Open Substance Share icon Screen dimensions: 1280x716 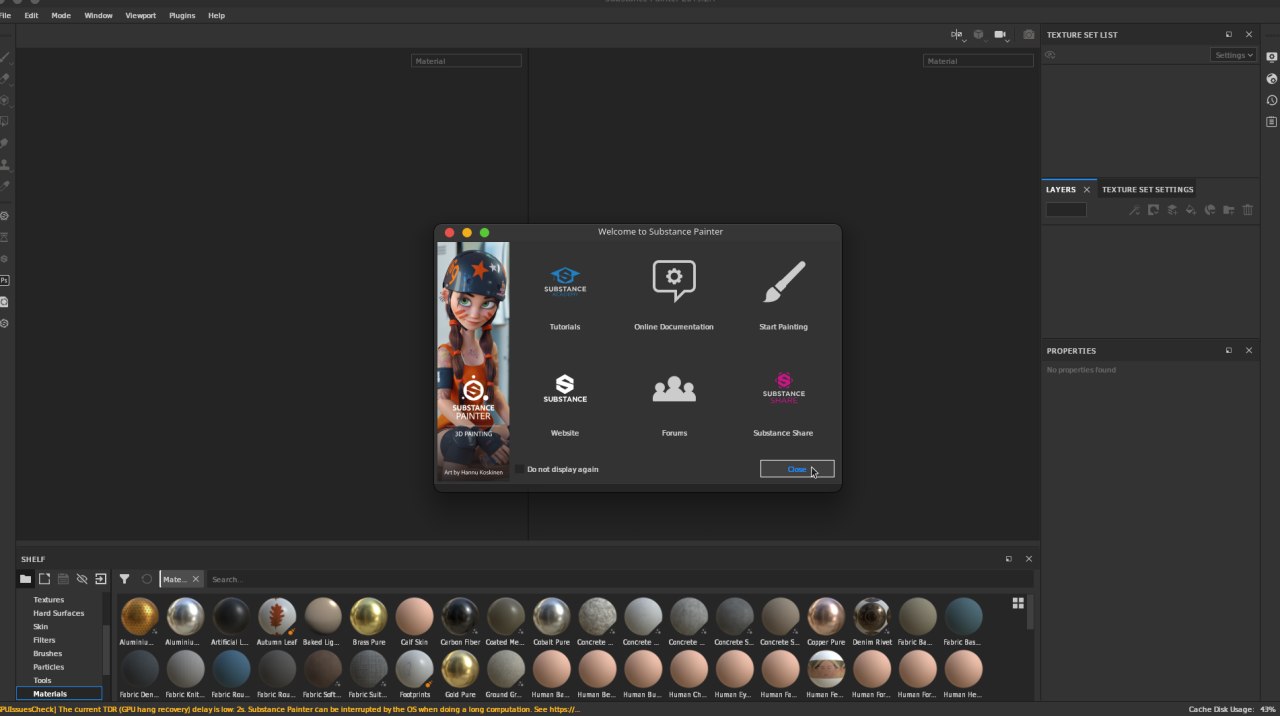pos(784,388)
